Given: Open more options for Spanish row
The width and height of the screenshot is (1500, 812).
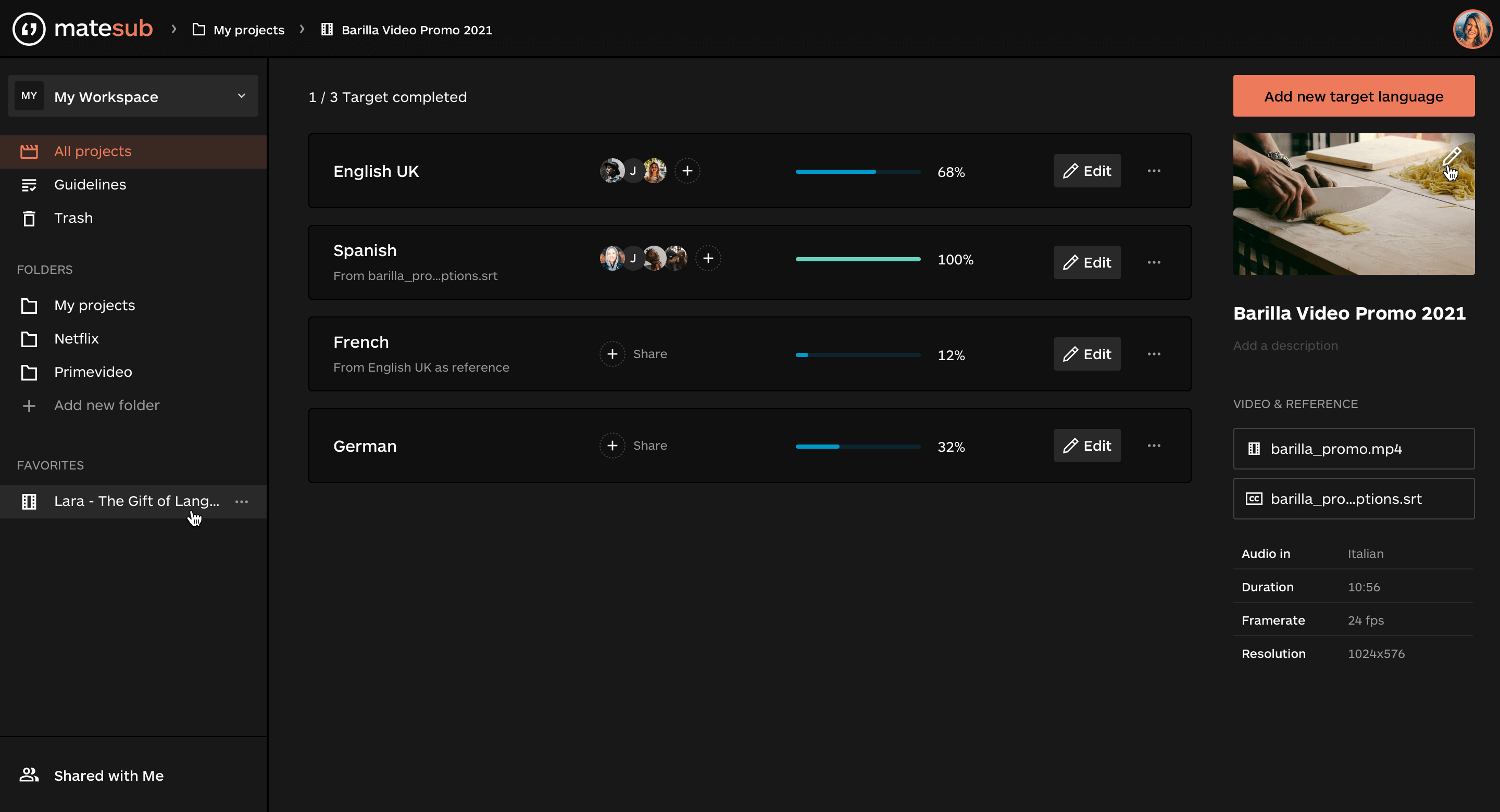Looking at the screenshot, I should coord(1154,262).
